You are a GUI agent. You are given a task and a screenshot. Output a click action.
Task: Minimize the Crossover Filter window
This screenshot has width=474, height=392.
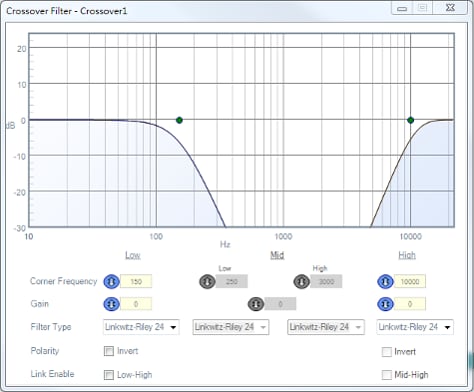(x=402, y=8)
